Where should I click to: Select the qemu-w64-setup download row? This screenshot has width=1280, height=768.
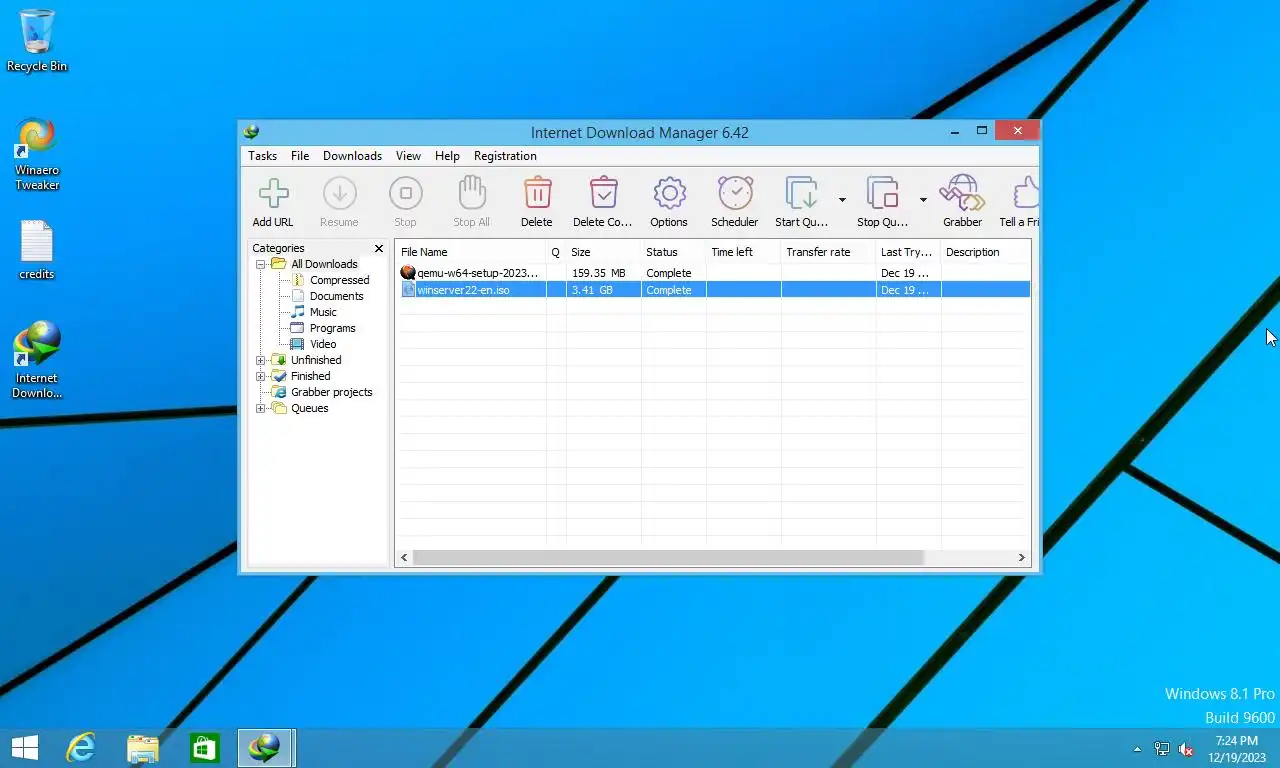point(713,273)
